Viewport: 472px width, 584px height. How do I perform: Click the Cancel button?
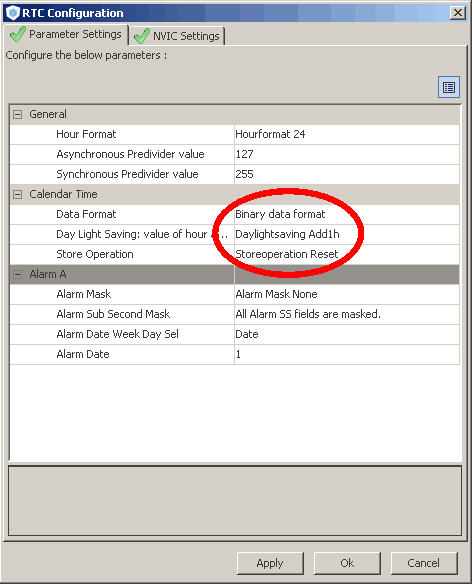point(424,563)
